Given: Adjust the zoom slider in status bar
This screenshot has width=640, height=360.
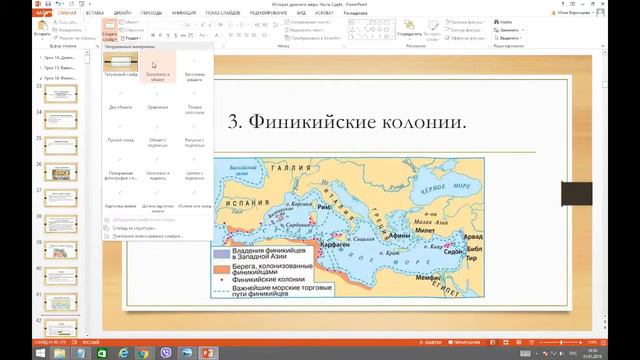Looking at the screenshot, I should pos(561,342).
